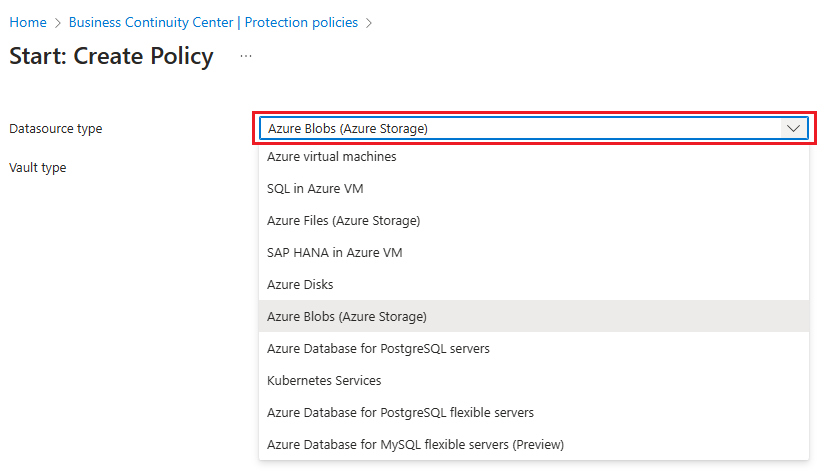
Task: Select Azure Disks from the list
Action: [x=300, y=285]
